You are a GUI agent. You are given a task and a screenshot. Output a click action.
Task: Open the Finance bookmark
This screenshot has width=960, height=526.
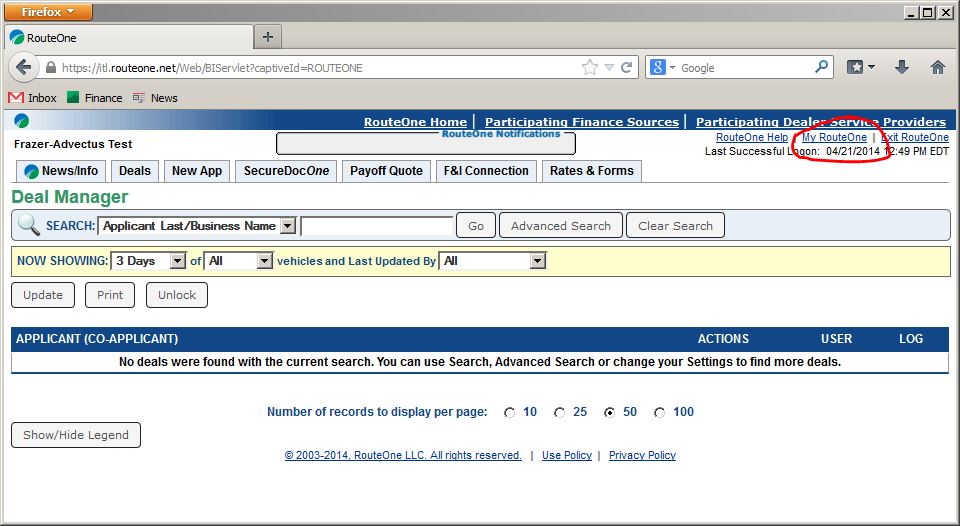(x=94, y=98)
